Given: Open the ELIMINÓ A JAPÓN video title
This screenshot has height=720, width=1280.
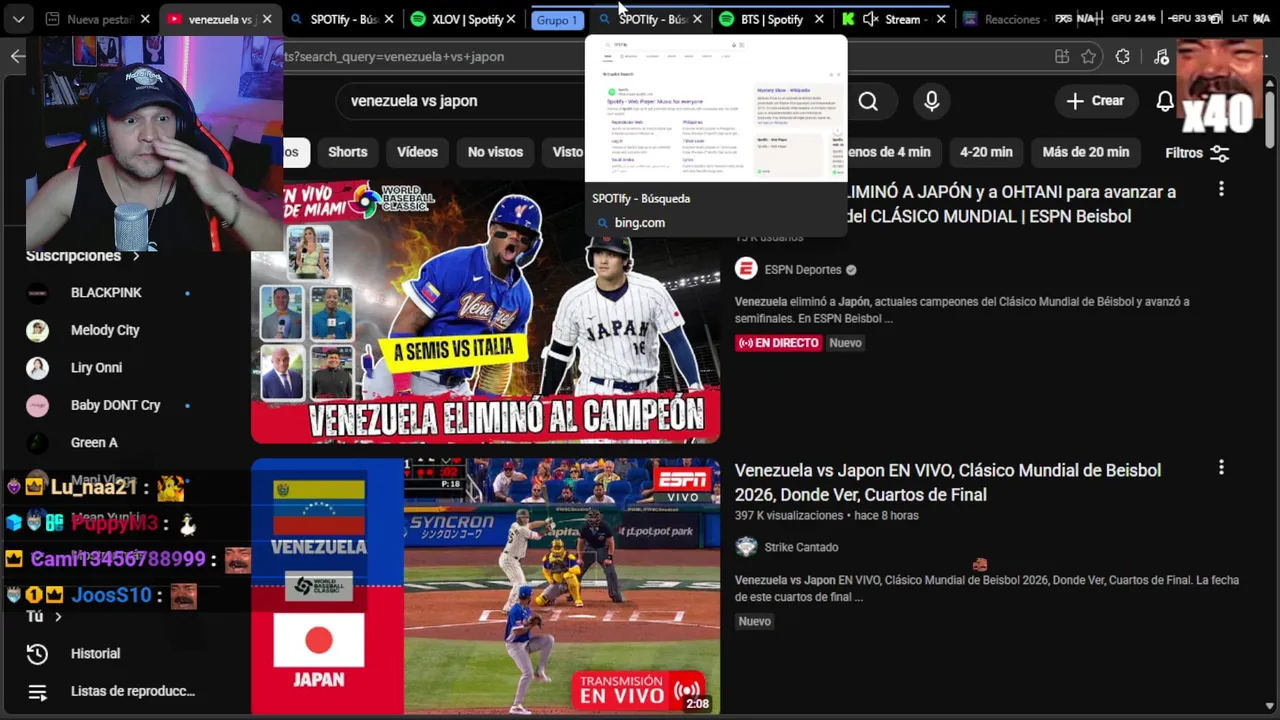Looking at the screenshot, I should click(1010, 204).
